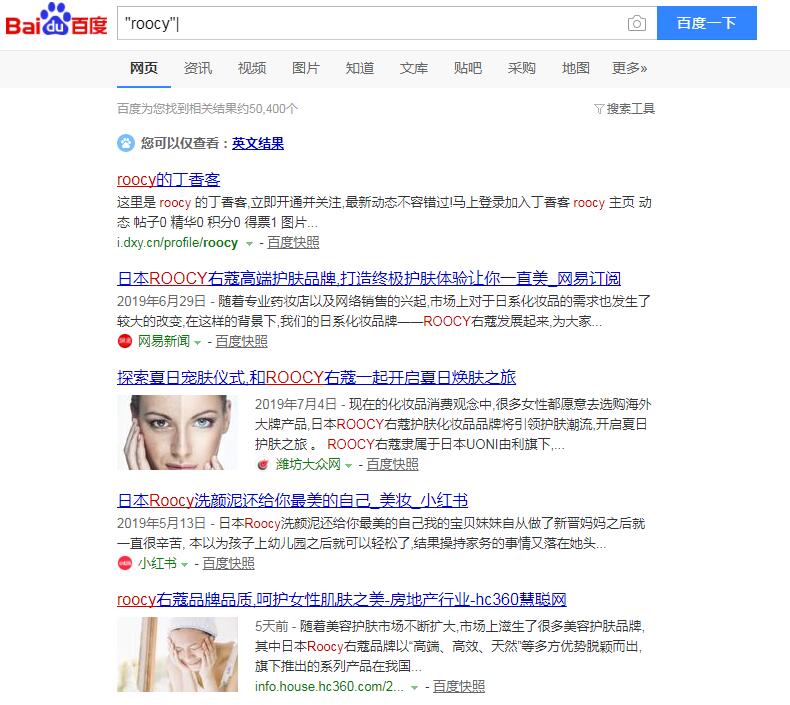This screenshot has width=790, height=705.
Task: Click the 潍坊大众网 source name
Action: tap(308, 464)
